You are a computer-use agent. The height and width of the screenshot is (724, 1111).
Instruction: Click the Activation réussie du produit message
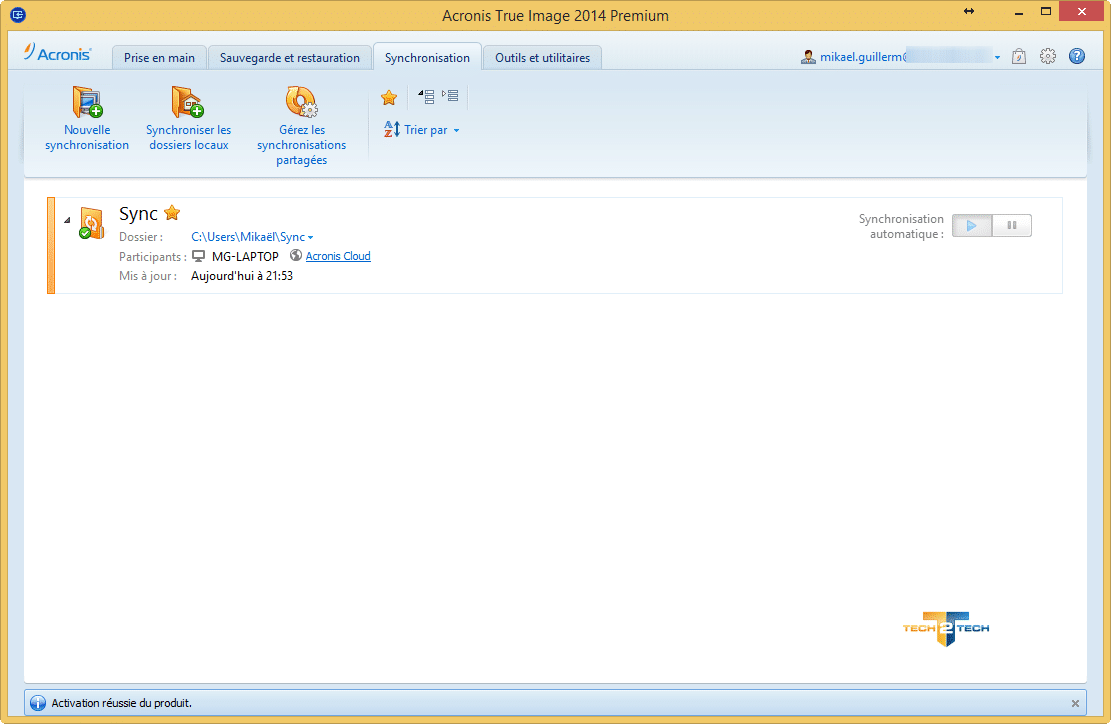[122, 703]
